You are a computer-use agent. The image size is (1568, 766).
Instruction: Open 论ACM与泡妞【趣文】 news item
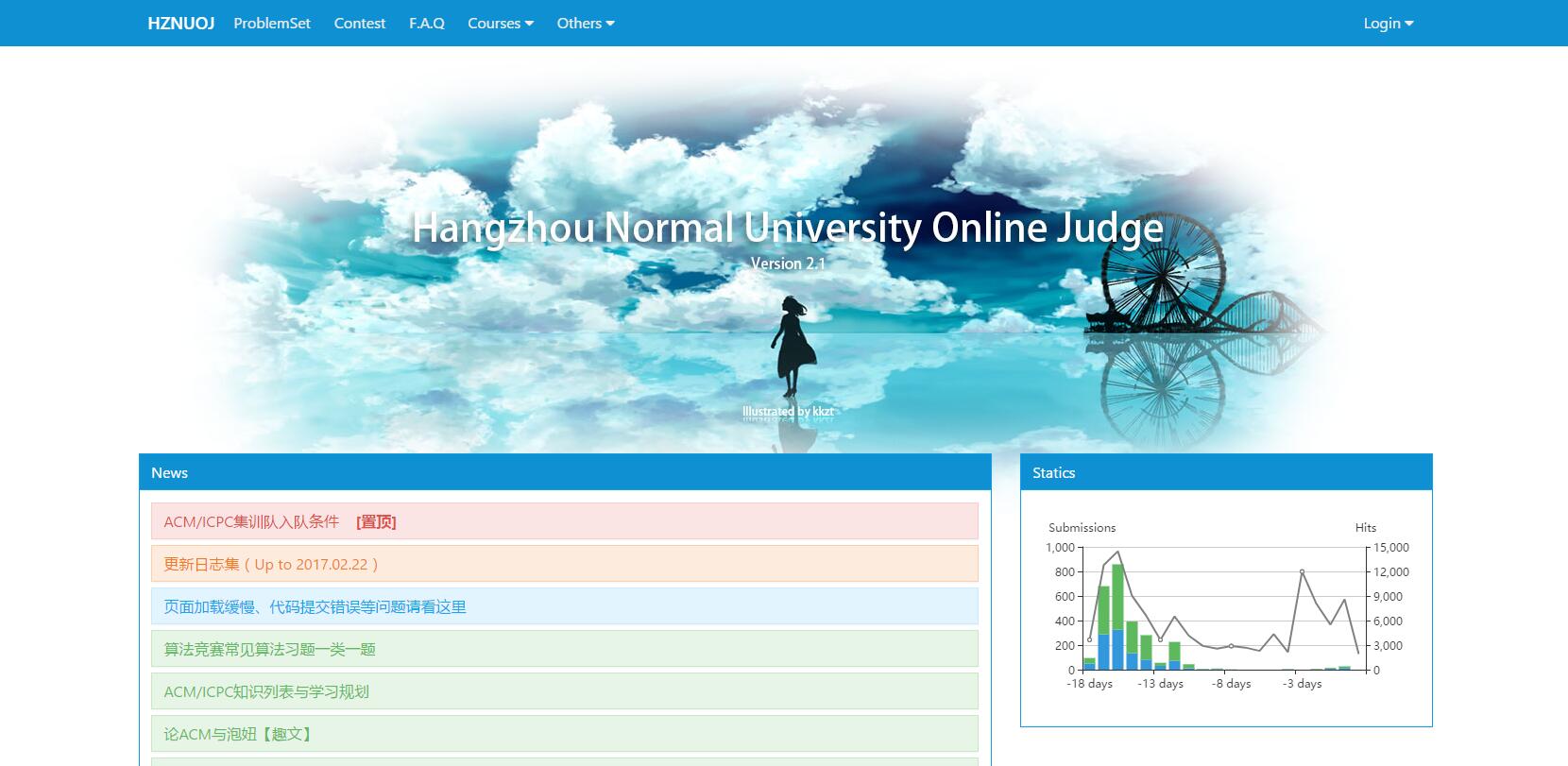(565, 734)
